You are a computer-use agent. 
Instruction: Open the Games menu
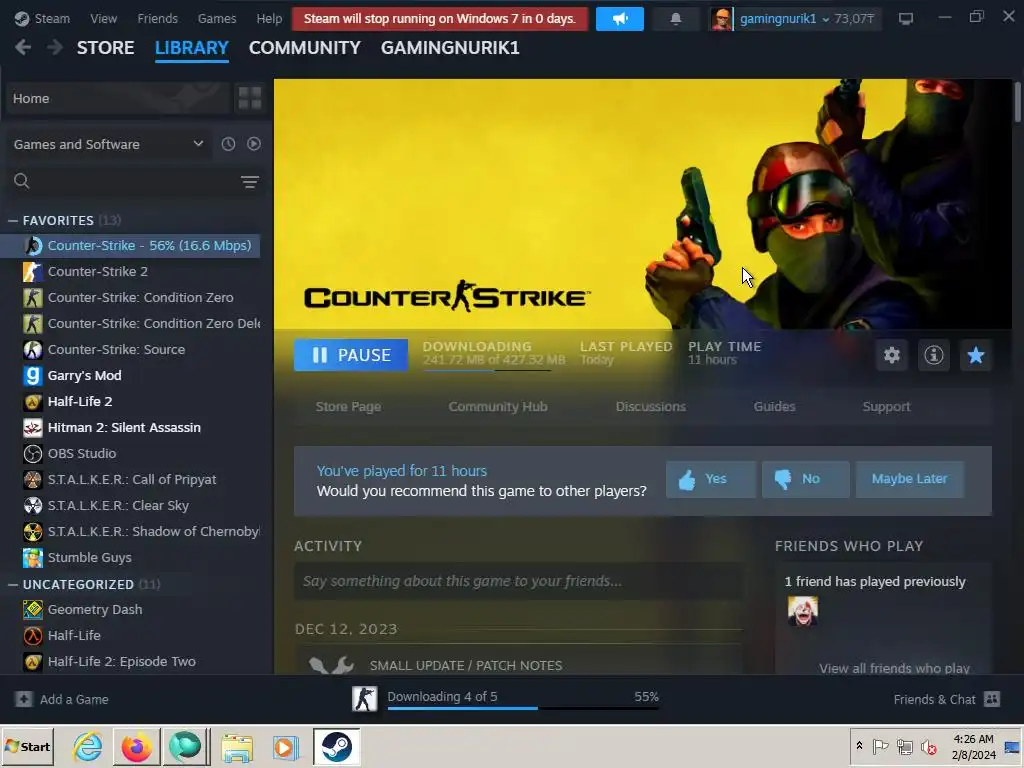tap(217, 19)
